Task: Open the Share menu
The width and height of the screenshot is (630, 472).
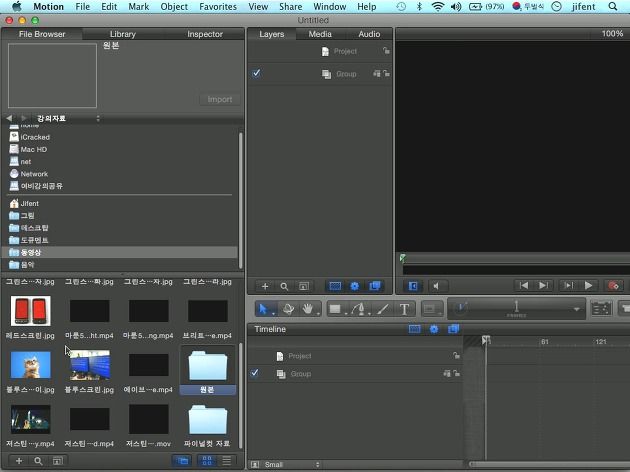Action: point(290,6)
